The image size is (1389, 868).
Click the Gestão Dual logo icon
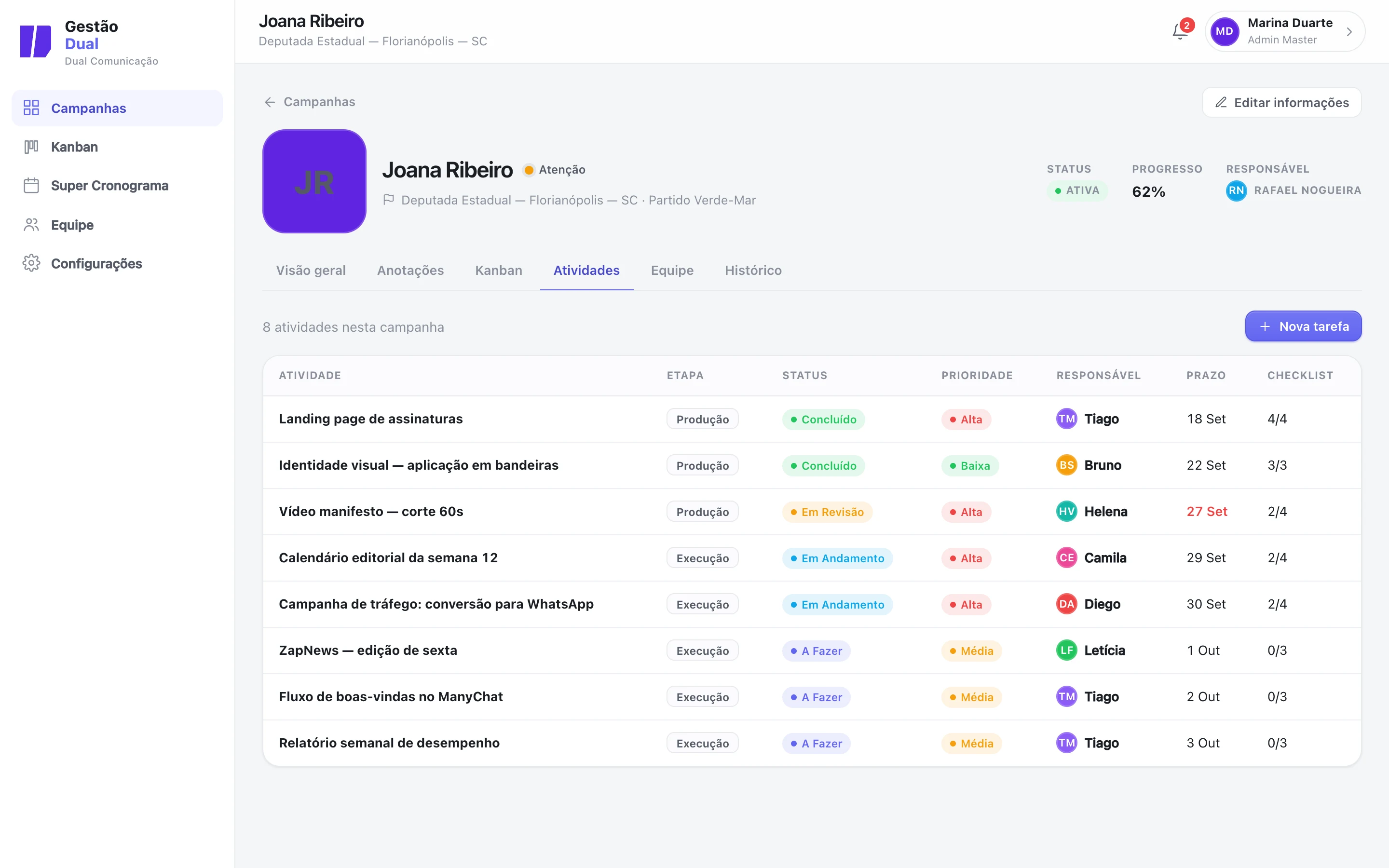(36, 41)
